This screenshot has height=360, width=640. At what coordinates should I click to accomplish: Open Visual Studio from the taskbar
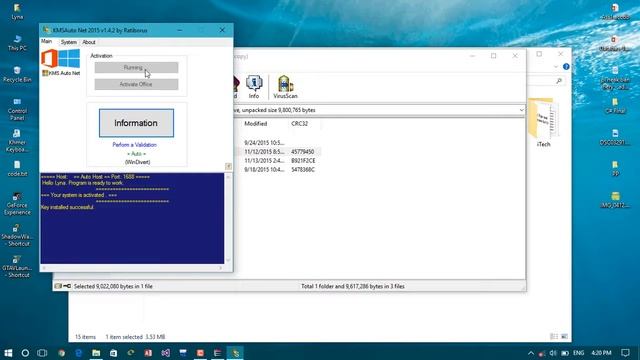click(166, 353)
